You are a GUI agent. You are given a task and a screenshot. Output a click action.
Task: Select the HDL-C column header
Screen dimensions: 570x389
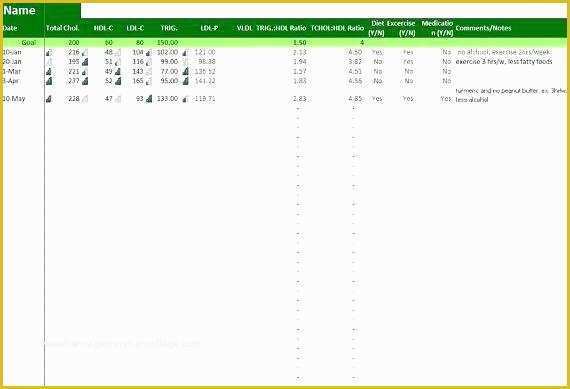tap(103, 28)
